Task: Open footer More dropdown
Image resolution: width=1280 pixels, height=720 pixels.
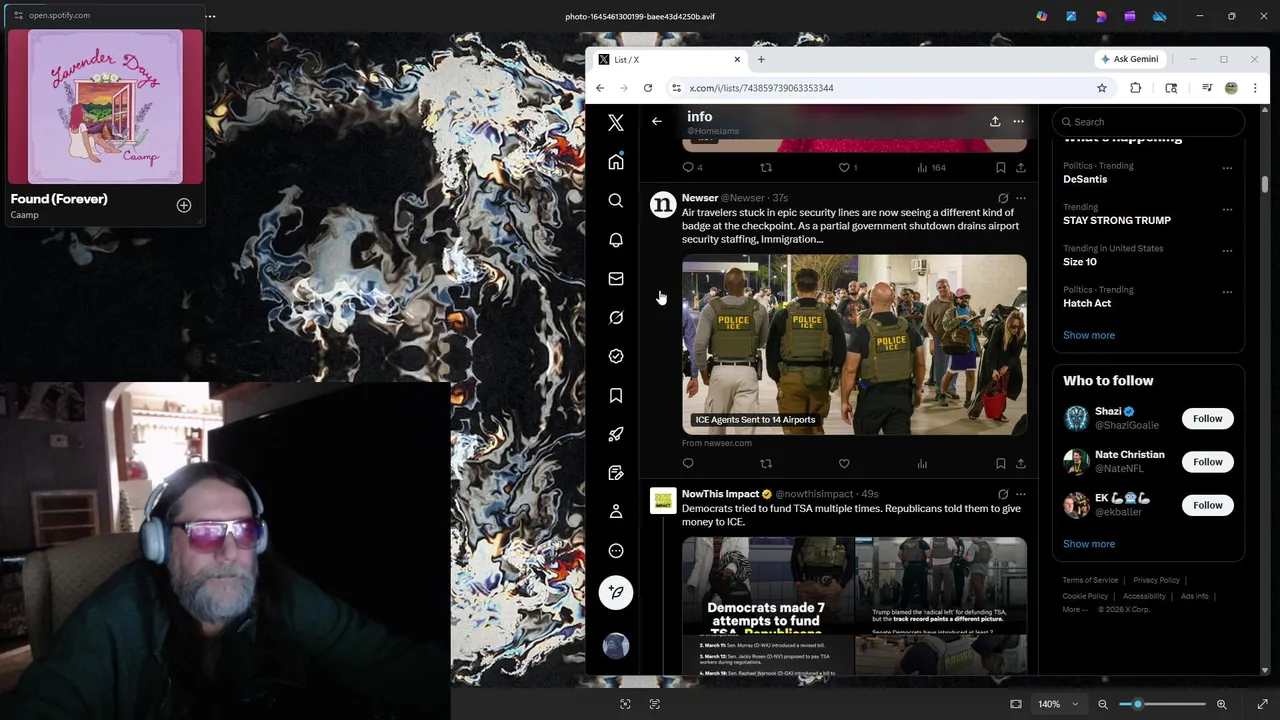Action: (1074, 609)
